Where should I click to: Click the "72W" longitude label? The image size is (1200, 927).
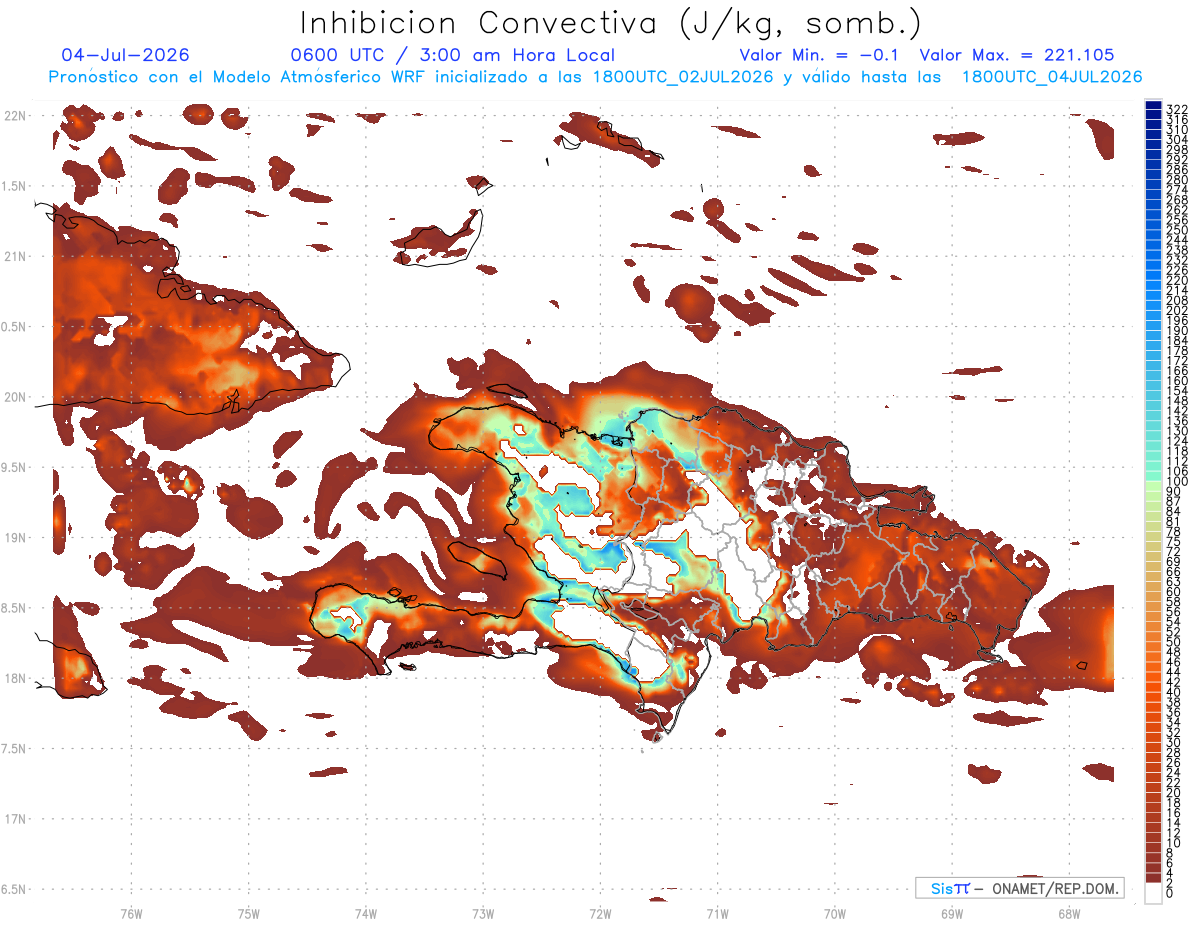pyautogui.click(x=600, y=913)
